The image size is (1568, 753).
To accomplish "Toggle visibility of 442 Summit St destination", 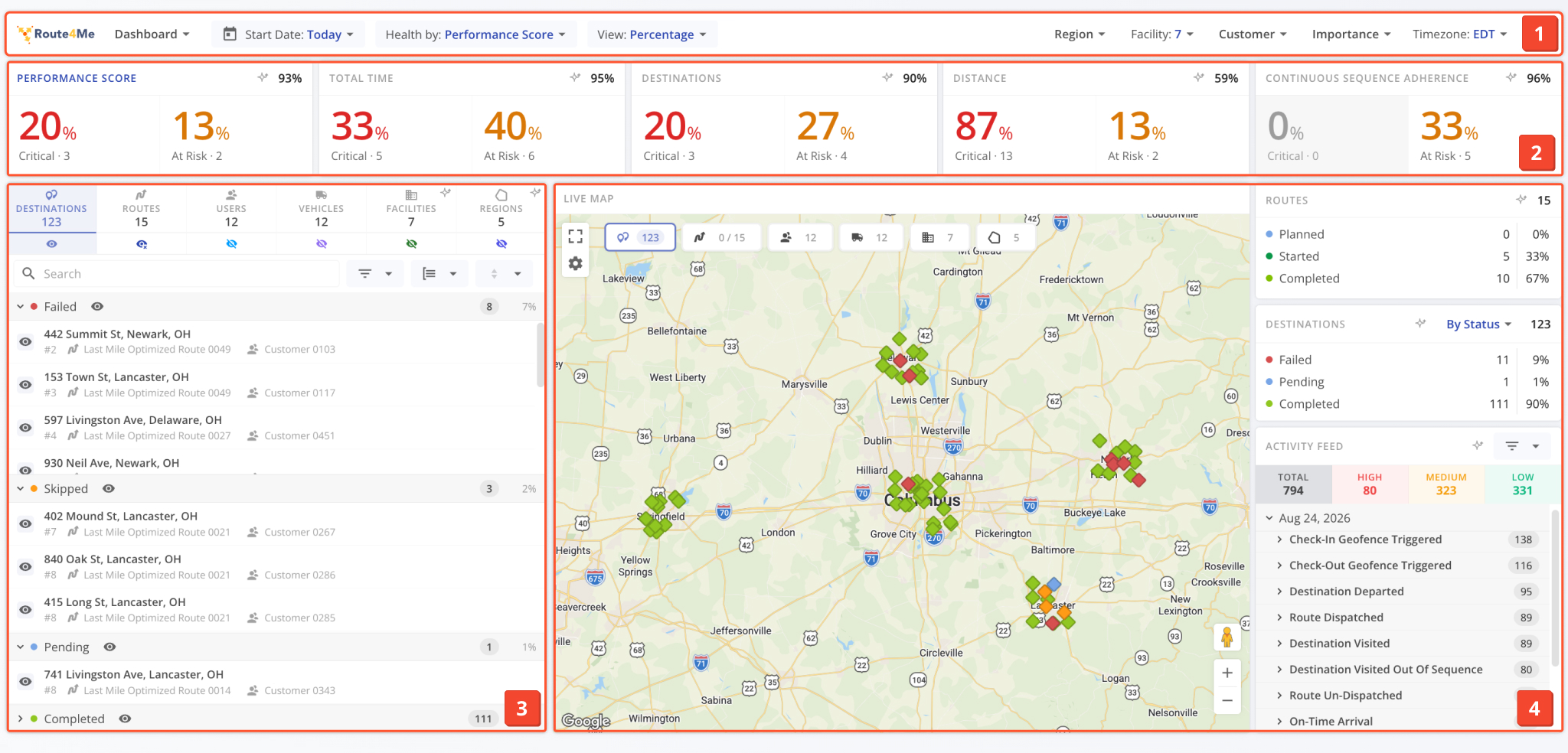I will click(x=25, y=341).
